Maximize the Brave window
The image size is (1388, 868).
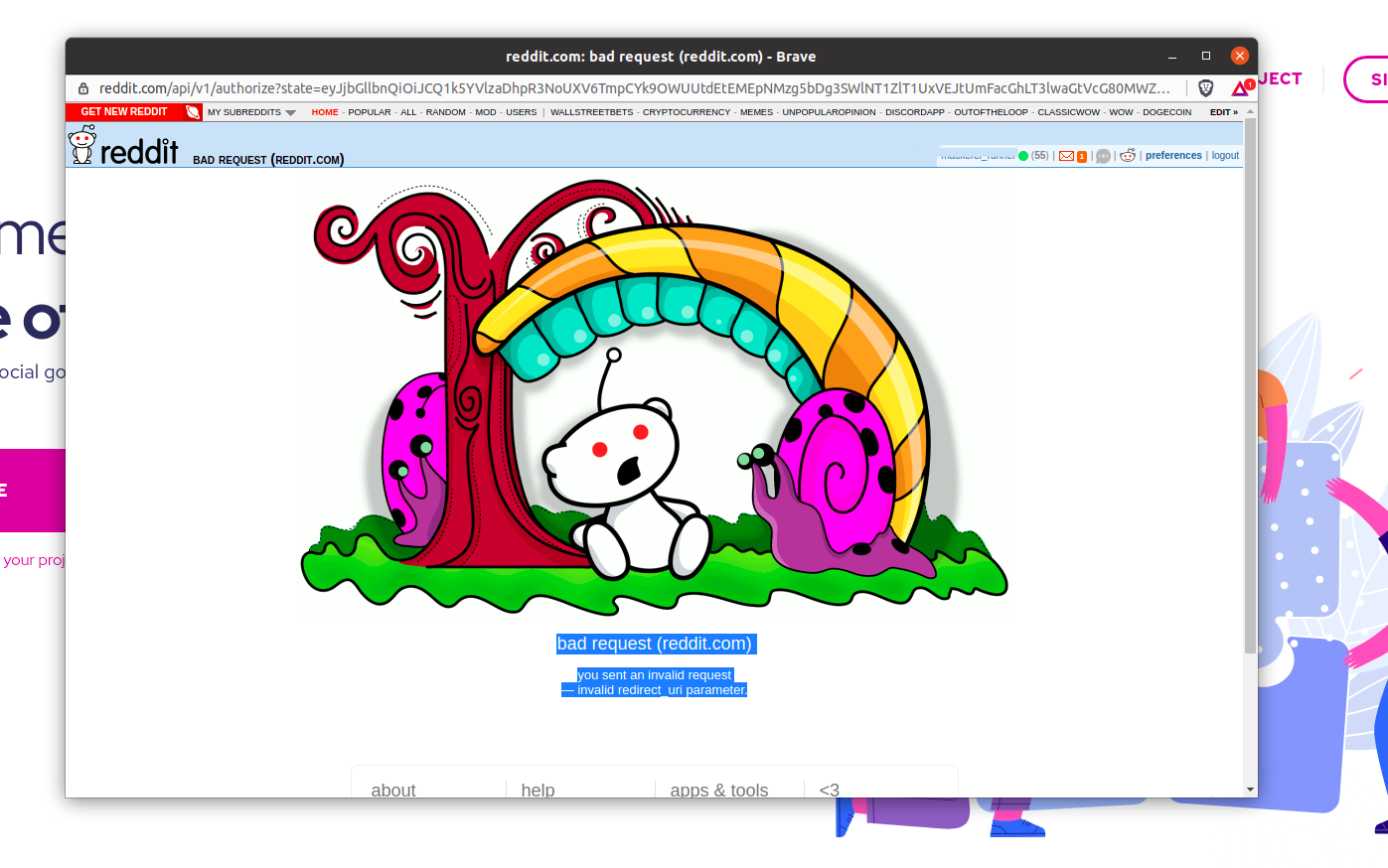pyautogui.click(x=1206, y=57)
